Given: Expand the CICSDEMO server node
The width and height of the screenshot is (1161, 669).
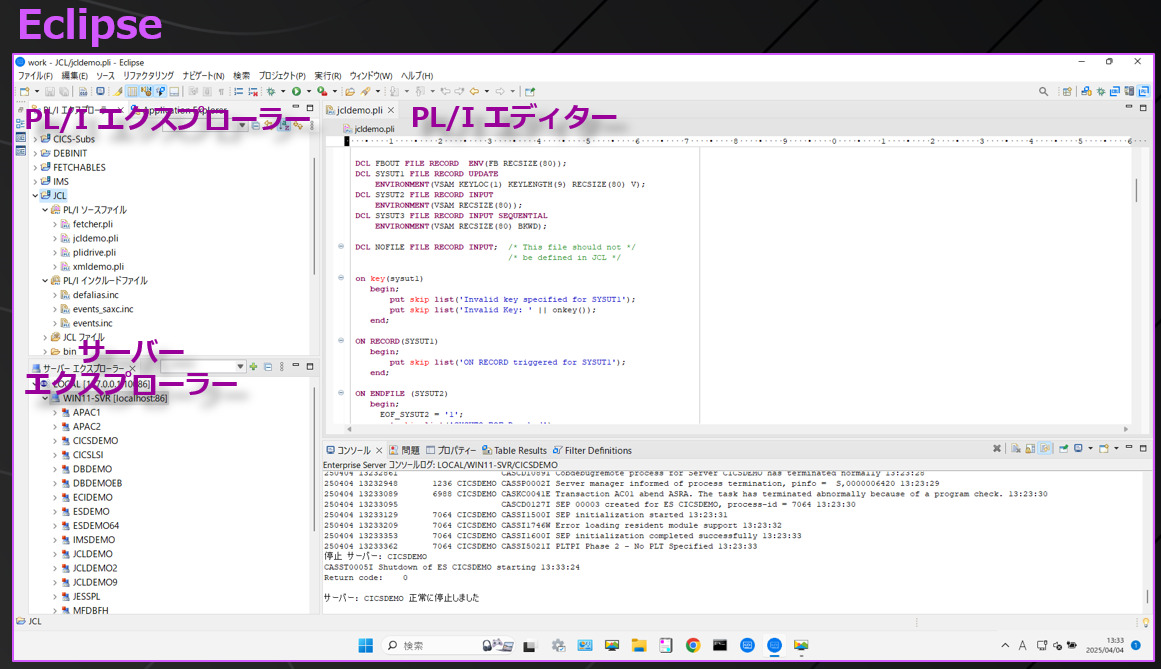Looking at the screenshot, I should 55,441.
